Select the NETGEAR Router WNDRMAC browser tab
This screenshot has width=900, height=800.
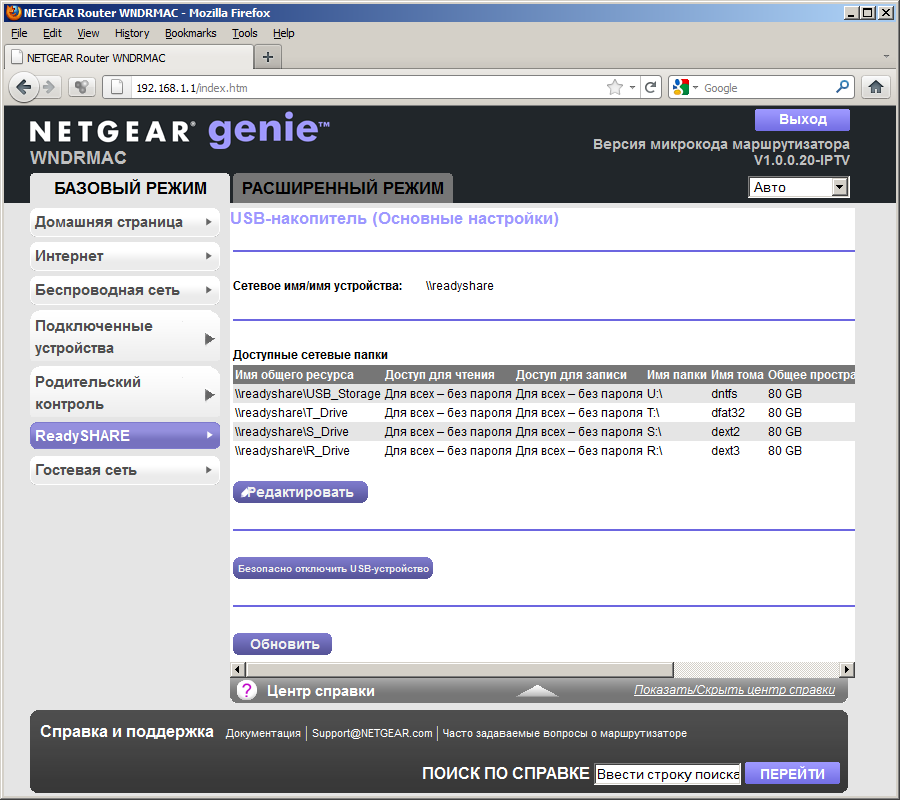129,57
